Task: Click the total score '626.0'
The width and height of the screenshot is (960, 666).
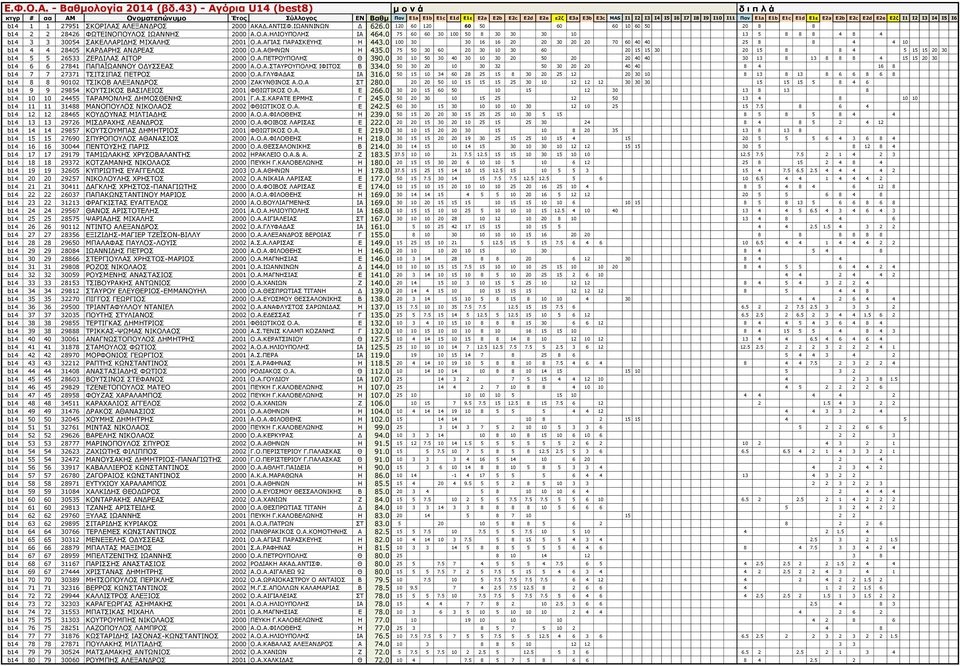Action: click(379, 27)
